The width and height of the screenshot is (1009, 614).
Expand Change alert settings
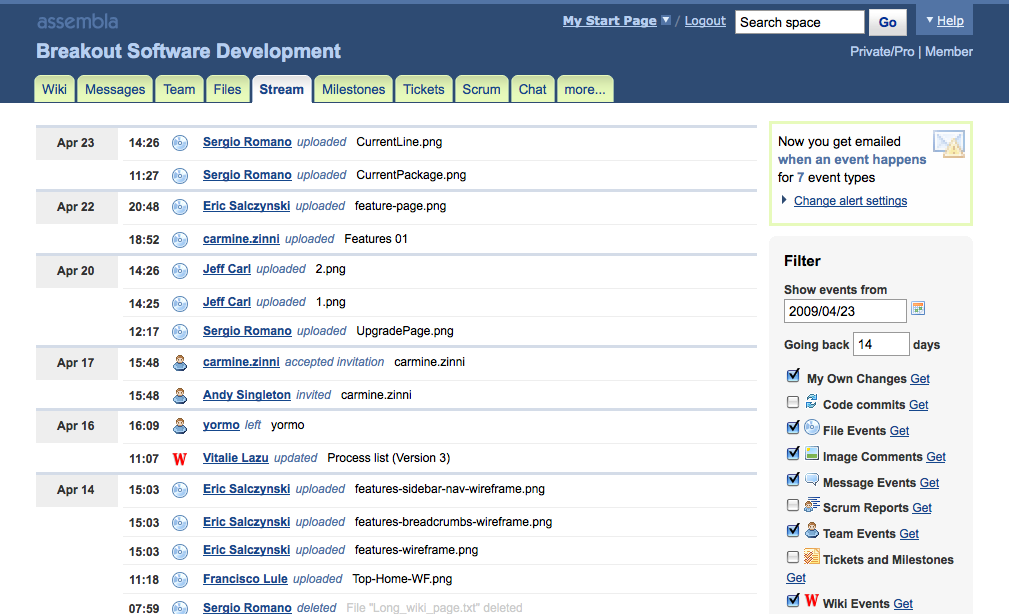(x=850, y=201)
